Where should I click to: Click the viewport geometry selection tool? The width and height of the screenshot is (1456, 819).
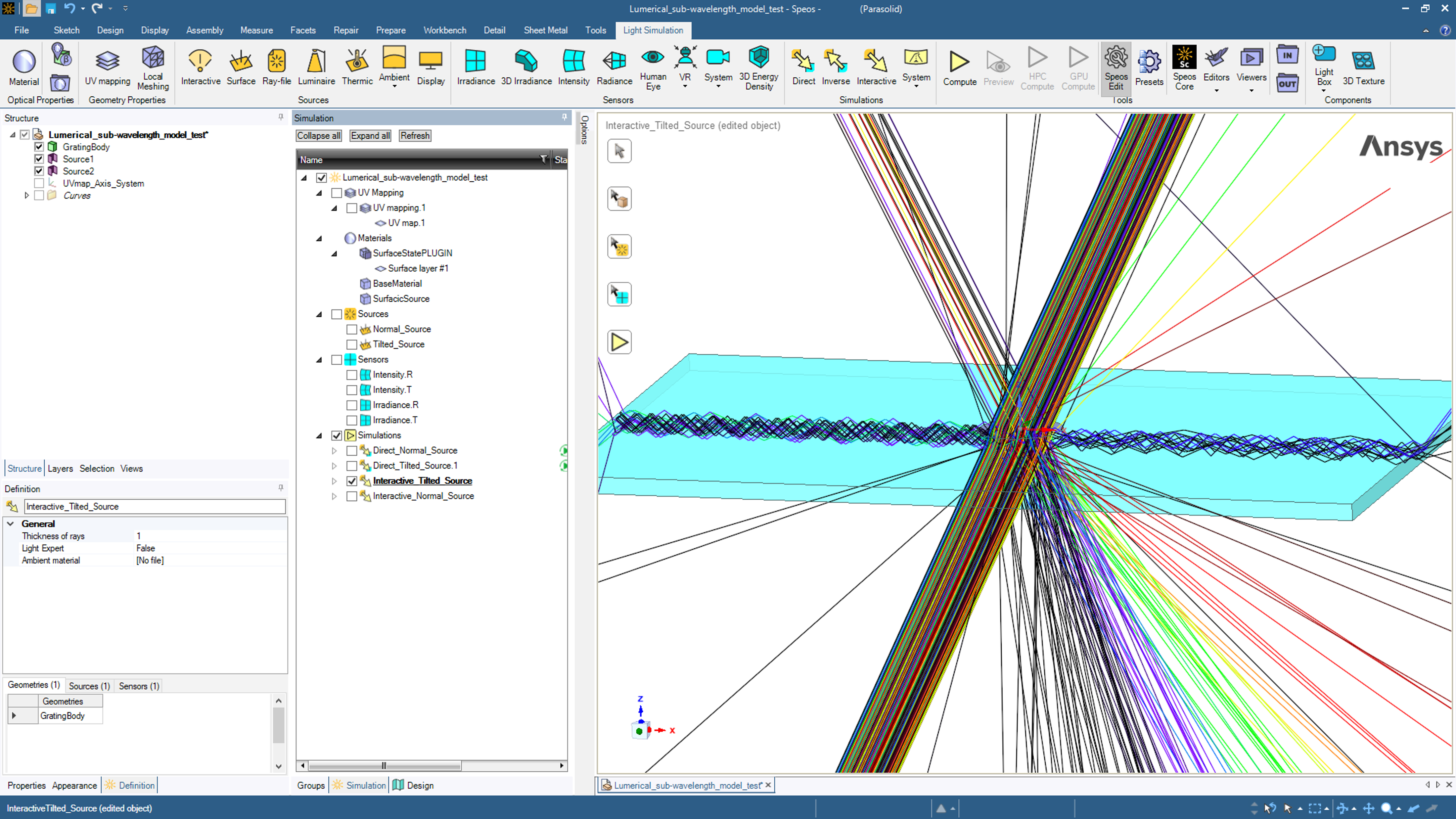click(619, 199)
